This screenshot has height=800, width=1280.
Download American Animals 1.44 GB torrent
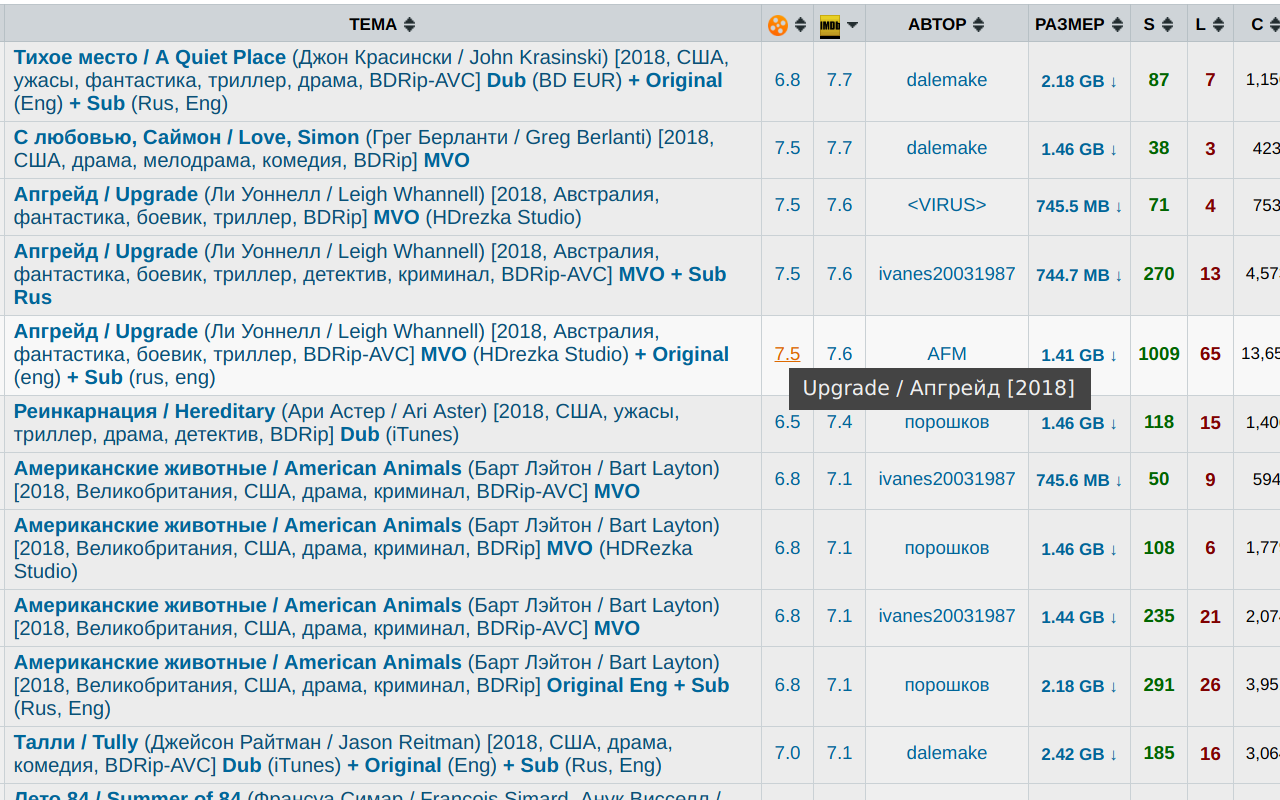(1079, 617)
